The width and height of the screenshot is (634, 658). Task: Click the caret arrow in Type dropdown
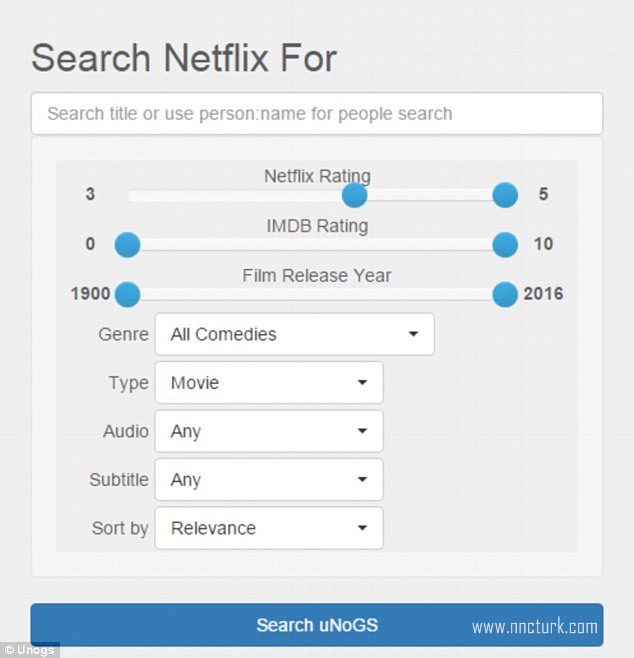pos(362,382)
